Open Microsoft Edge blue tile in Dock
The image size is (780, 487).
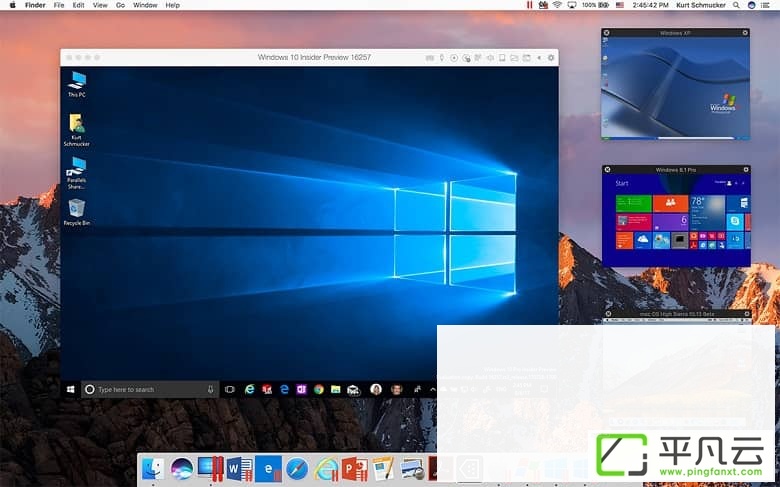(268, 469)
